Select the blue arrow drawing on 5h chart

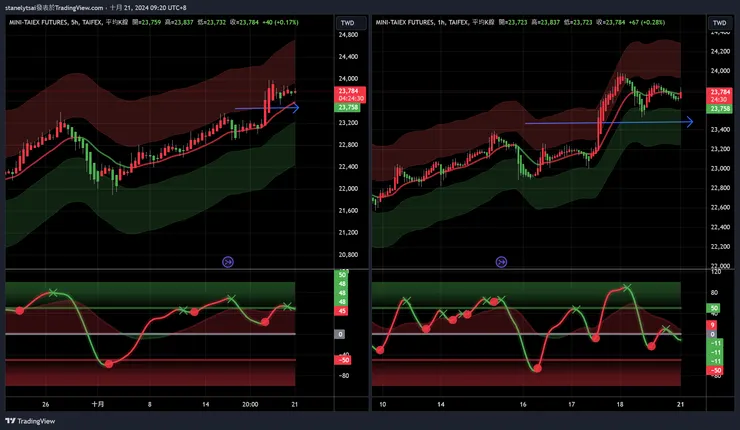coord(267,108)
